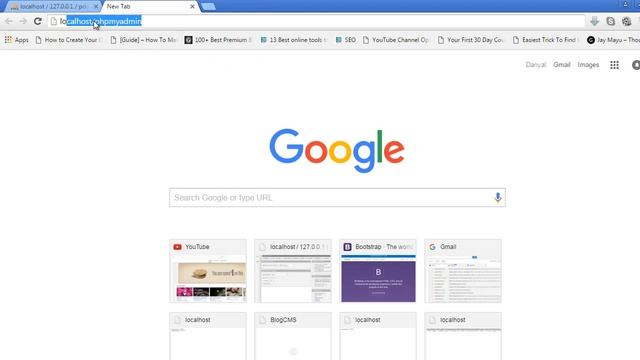Open the '[Guide] – How To' bookmark
This screenshot has height=360, width=640.
point(143,40)
